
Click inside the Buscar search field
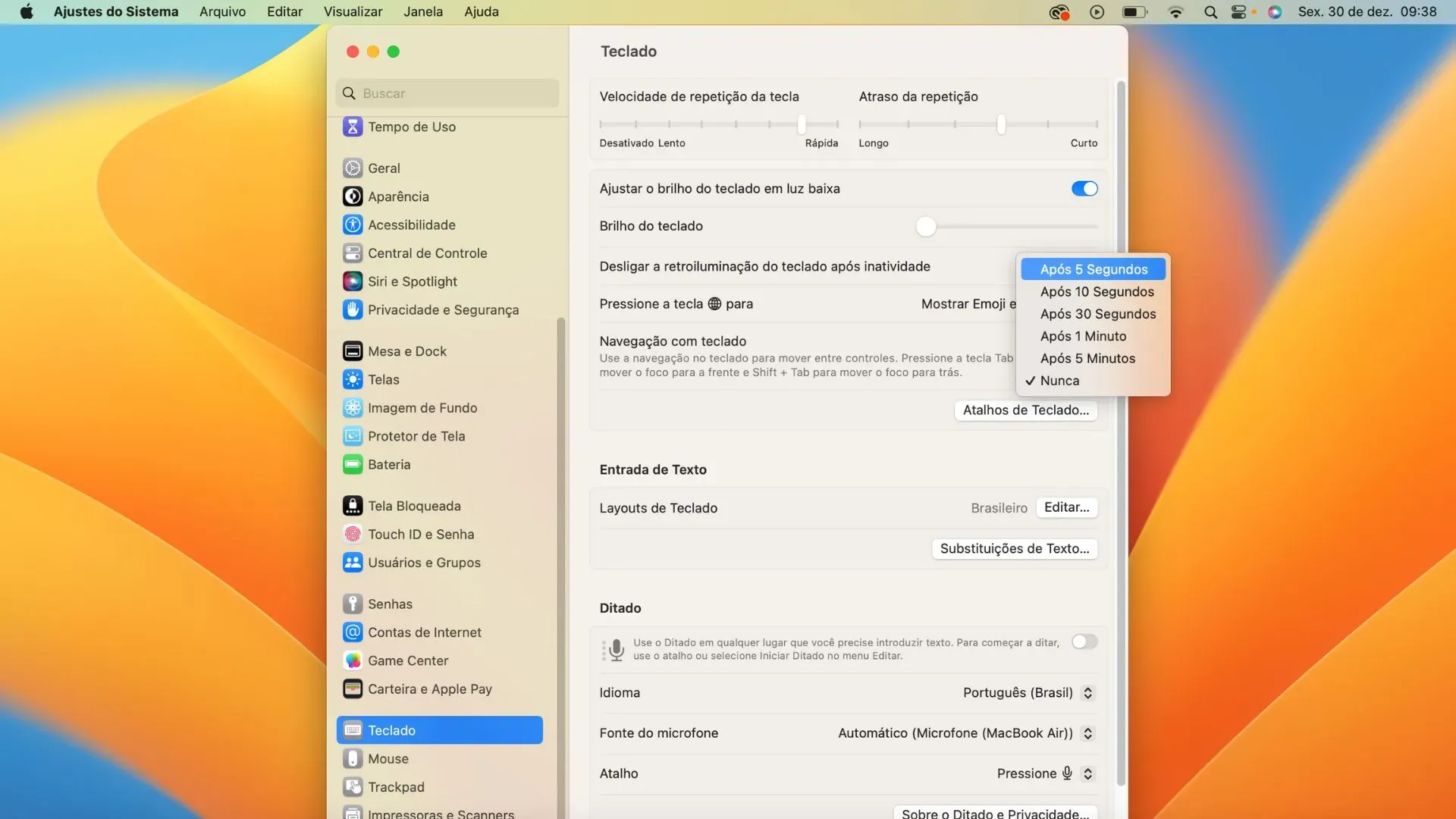pos(447,93)
